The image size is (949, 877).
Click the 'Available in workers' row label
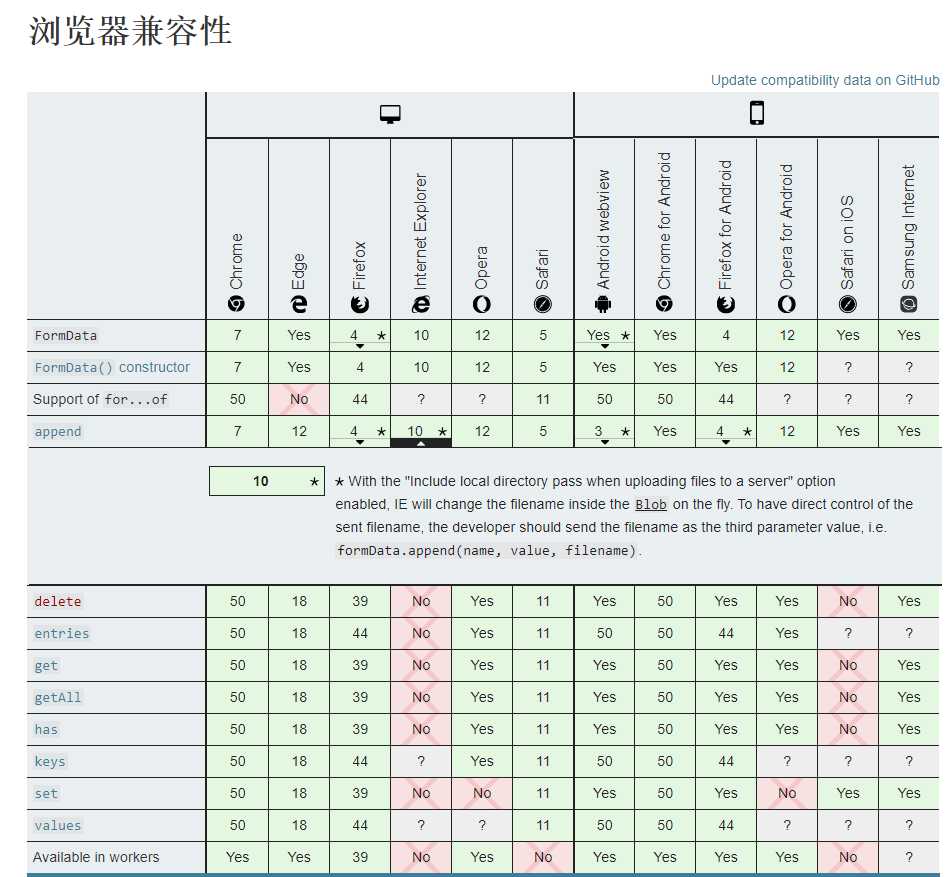tap(96, 858)
